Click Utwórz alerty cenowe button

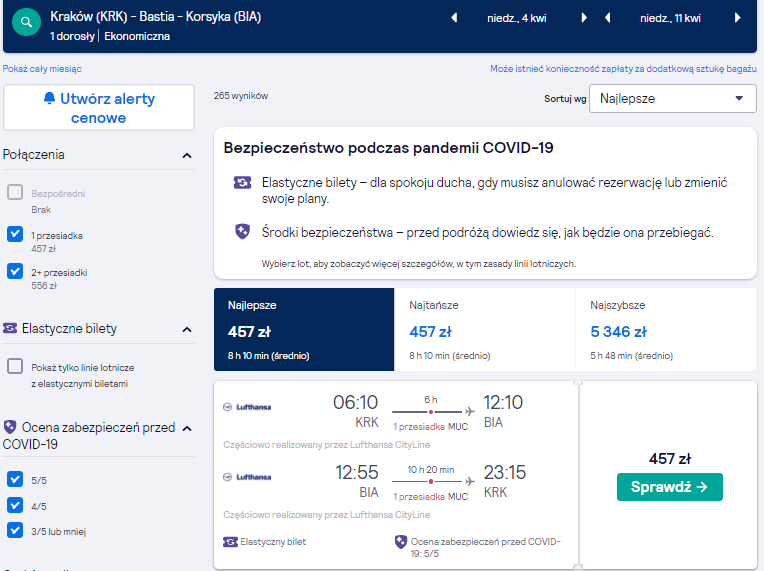(99, 108)
